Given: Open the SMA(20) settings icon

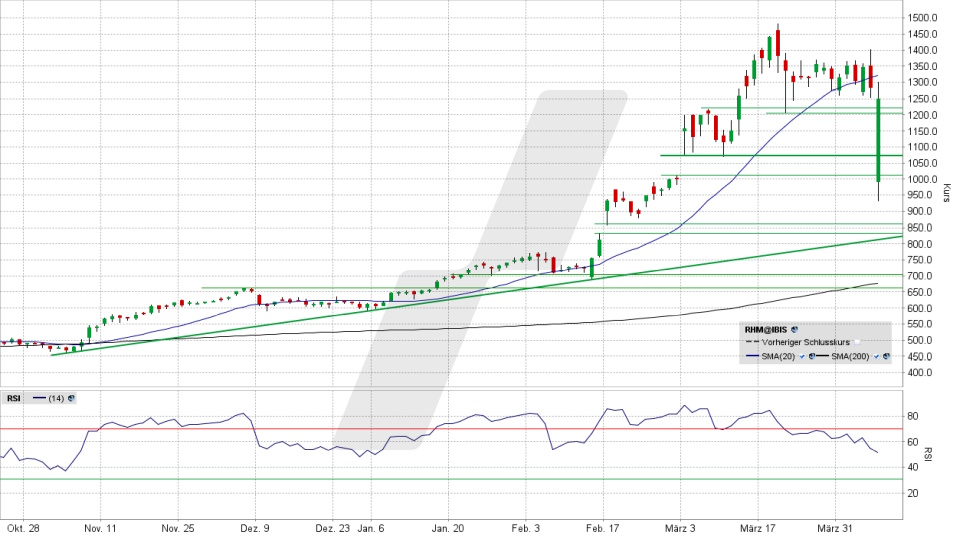Looking at the screenshot, I should [812, 356].
